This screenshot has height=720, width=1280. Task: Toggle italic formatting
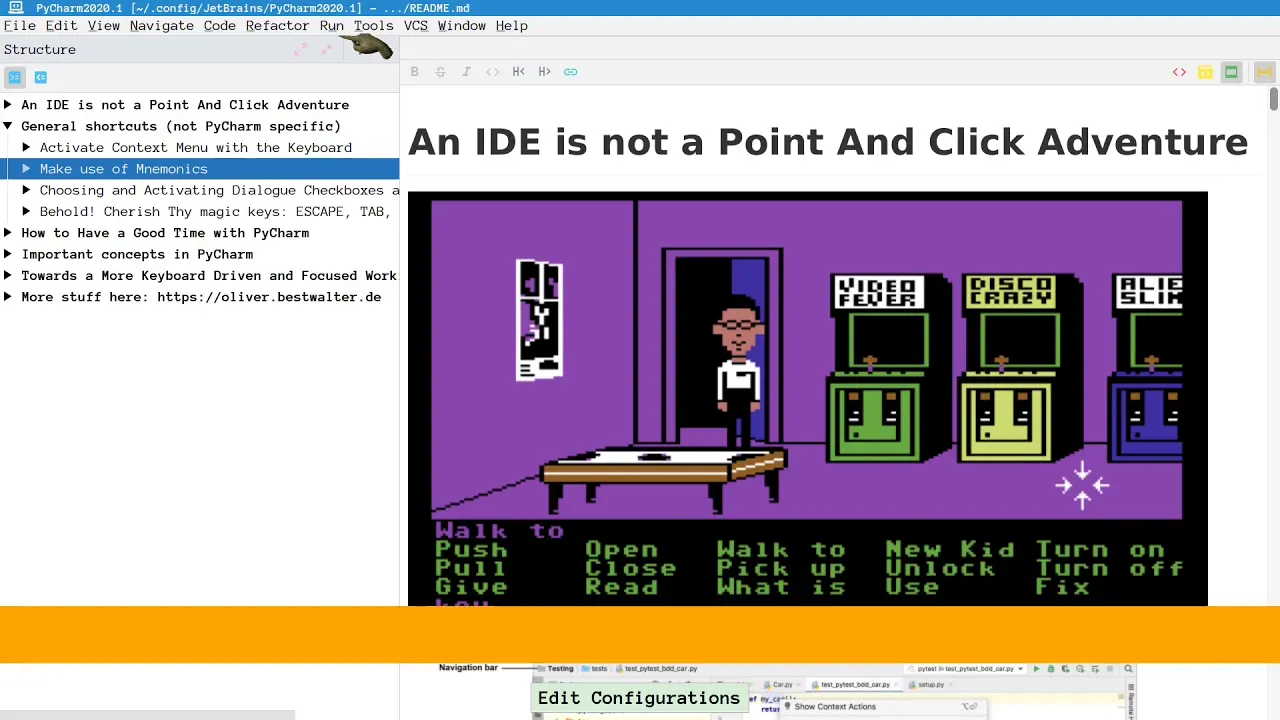tap(466, 72)
